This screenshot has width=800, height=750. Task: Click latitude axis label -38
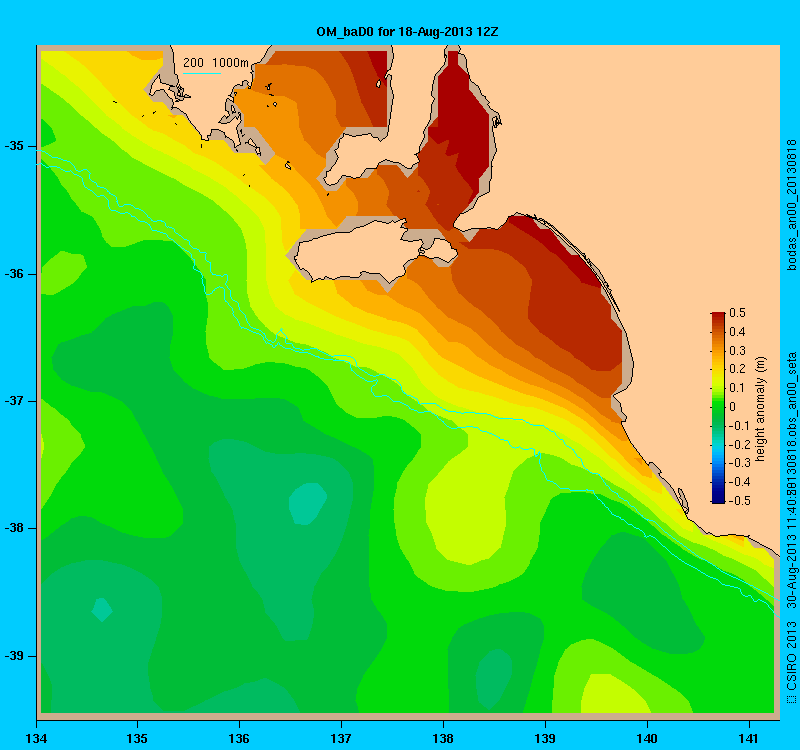(x=14, y=528)
